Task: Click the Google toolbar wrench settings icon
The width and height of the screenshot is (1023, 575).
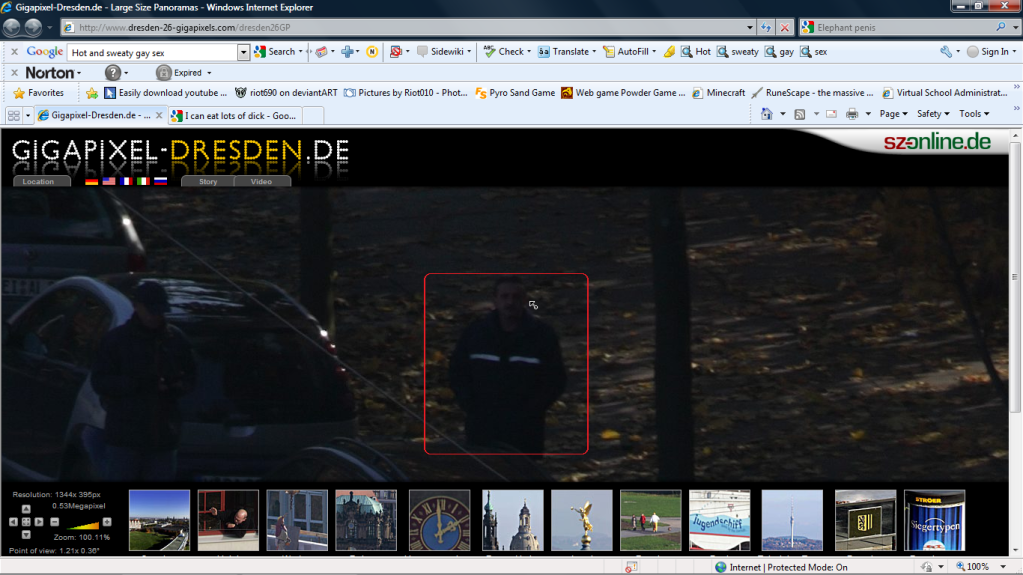Action: [x=946, y=52]
